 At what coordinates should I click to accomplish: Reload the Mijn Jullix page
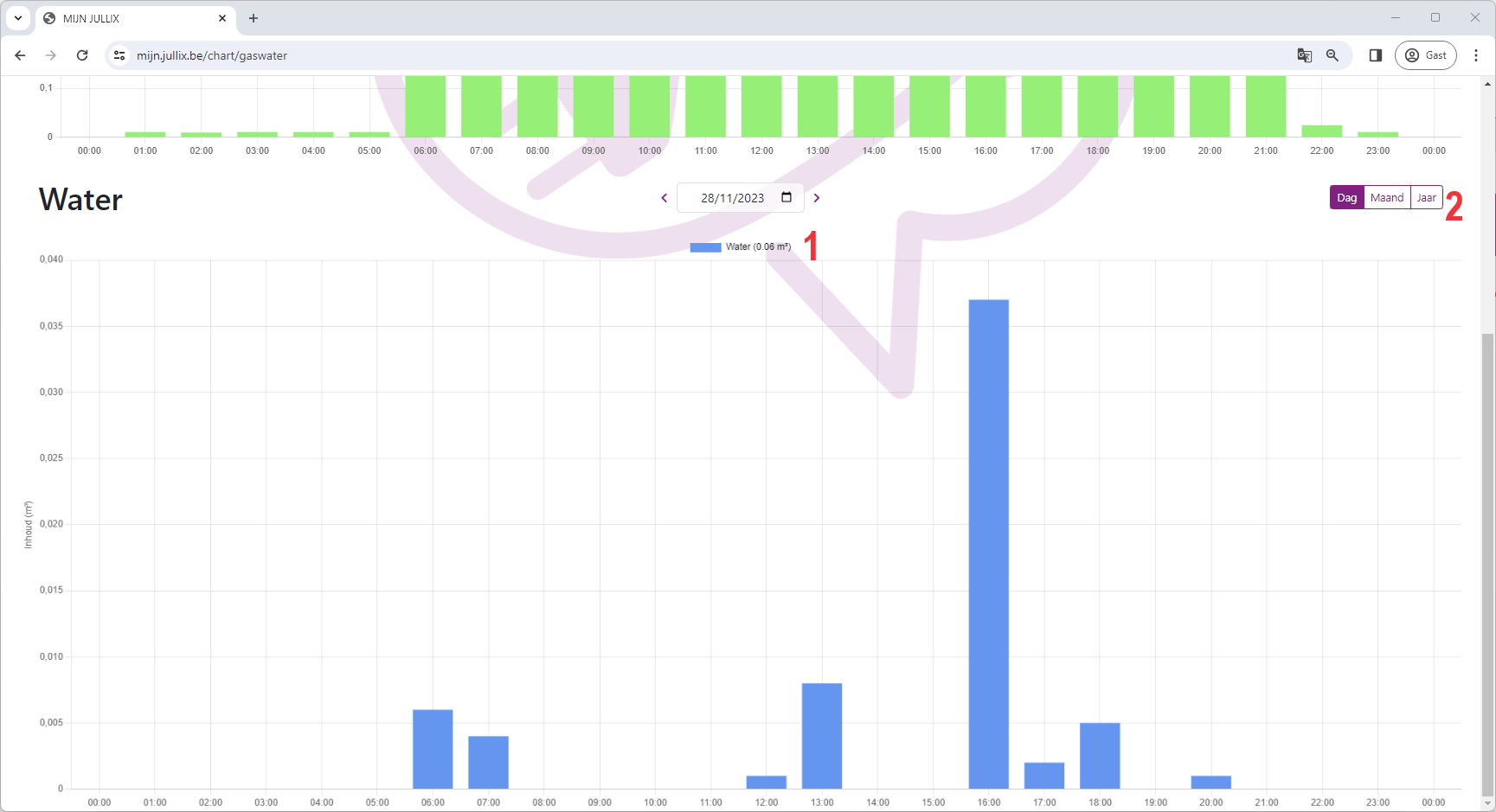tap(82, 55)
